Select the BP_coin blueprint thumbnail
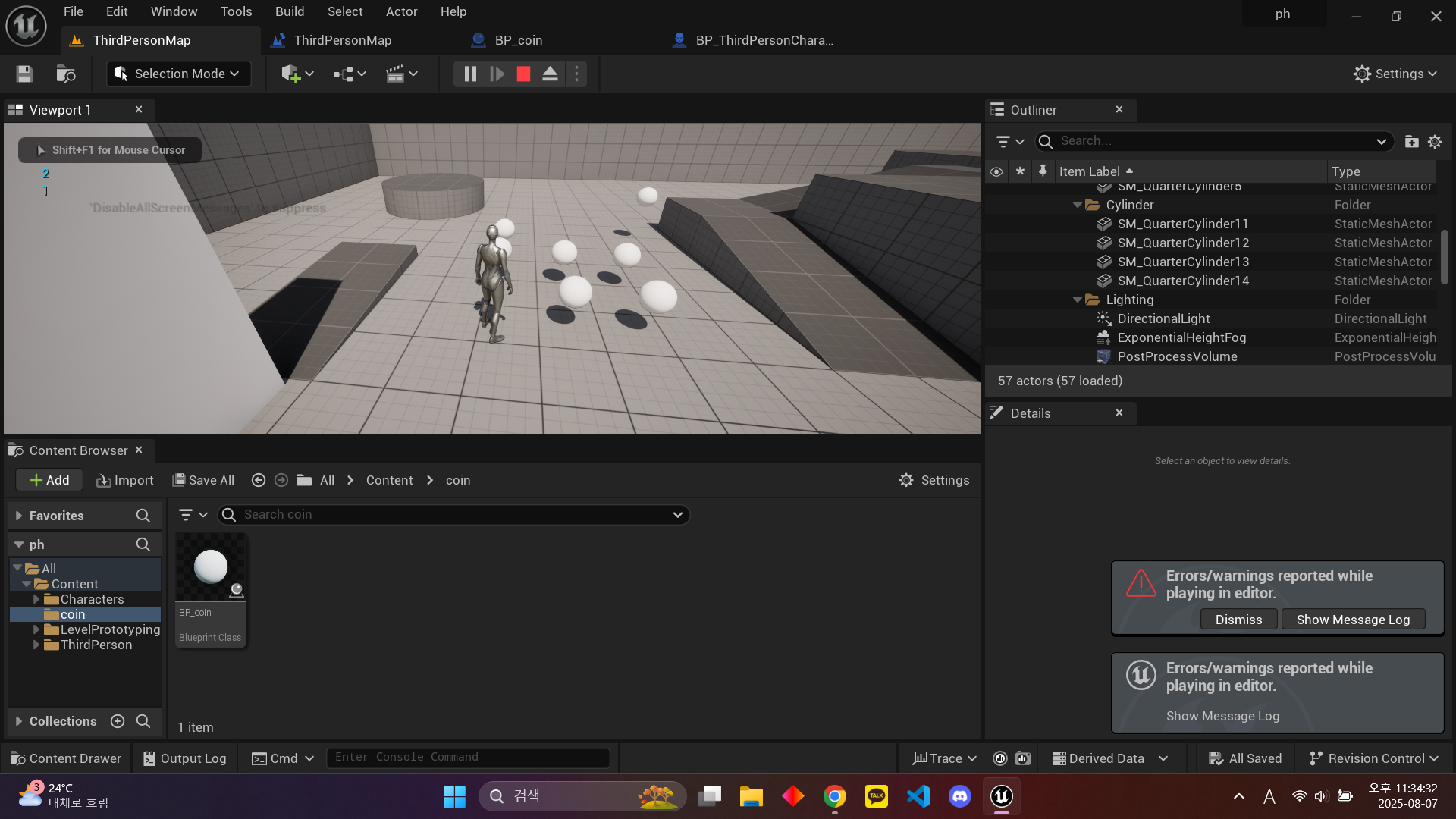 210,589
